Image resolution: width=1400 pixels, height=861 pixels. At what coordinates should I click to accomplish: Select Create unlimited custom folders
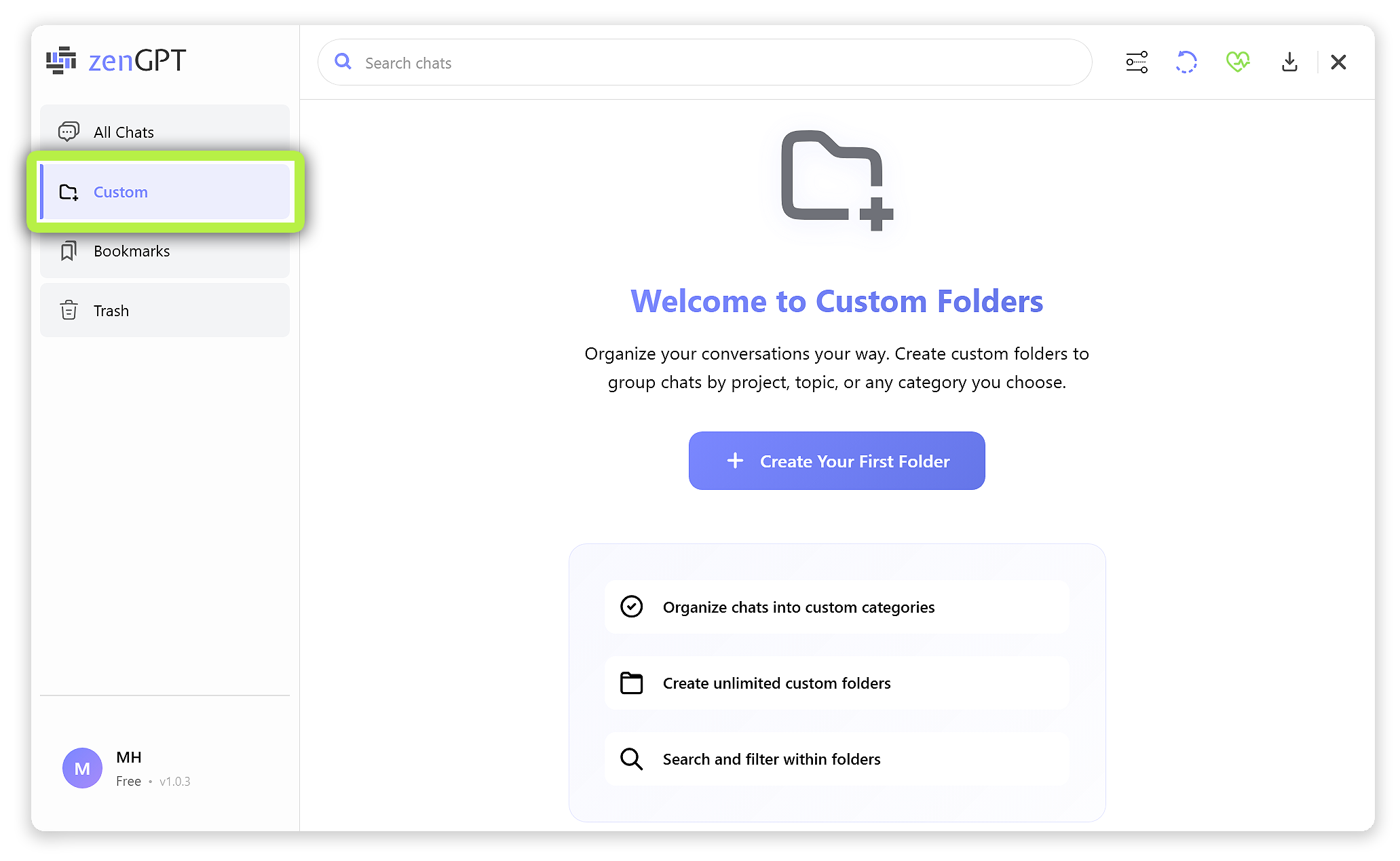(776, 683)
